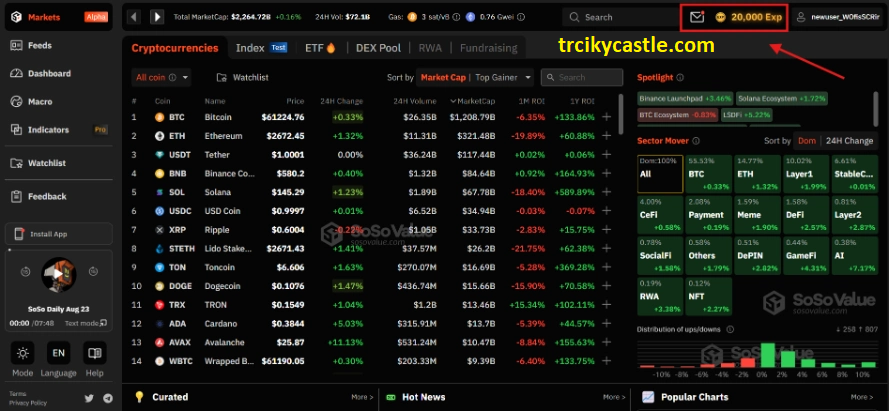Expand the All coin dropdown
The image size is (889, 411).
[x=161, y=78]
